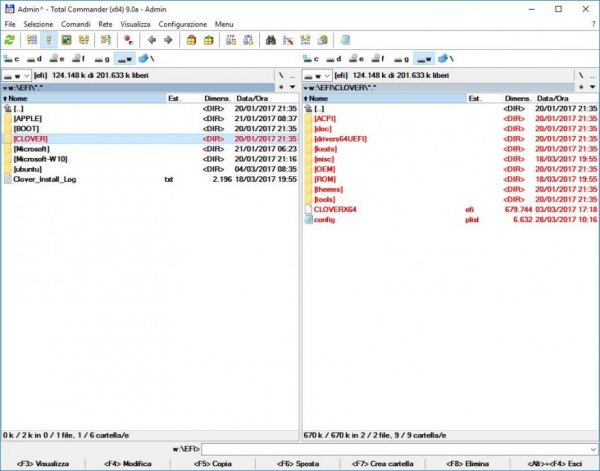Sort the left panel by Nome column
Image resolution: width=600 pixels, height=471 pixels.
[84, 98]
